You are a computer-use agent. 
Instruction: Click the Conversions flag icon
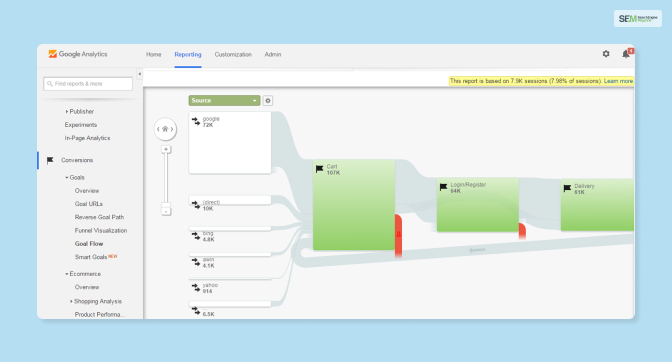(x=50, y=160)
